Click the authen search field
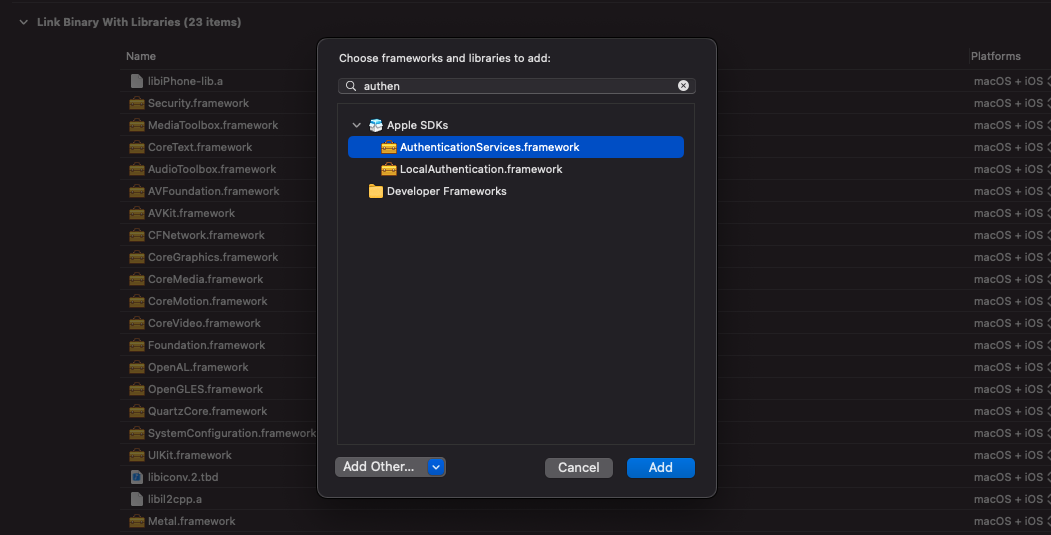Image resolution: width=1051 pixels, height=535 pixels. point(516,86)
